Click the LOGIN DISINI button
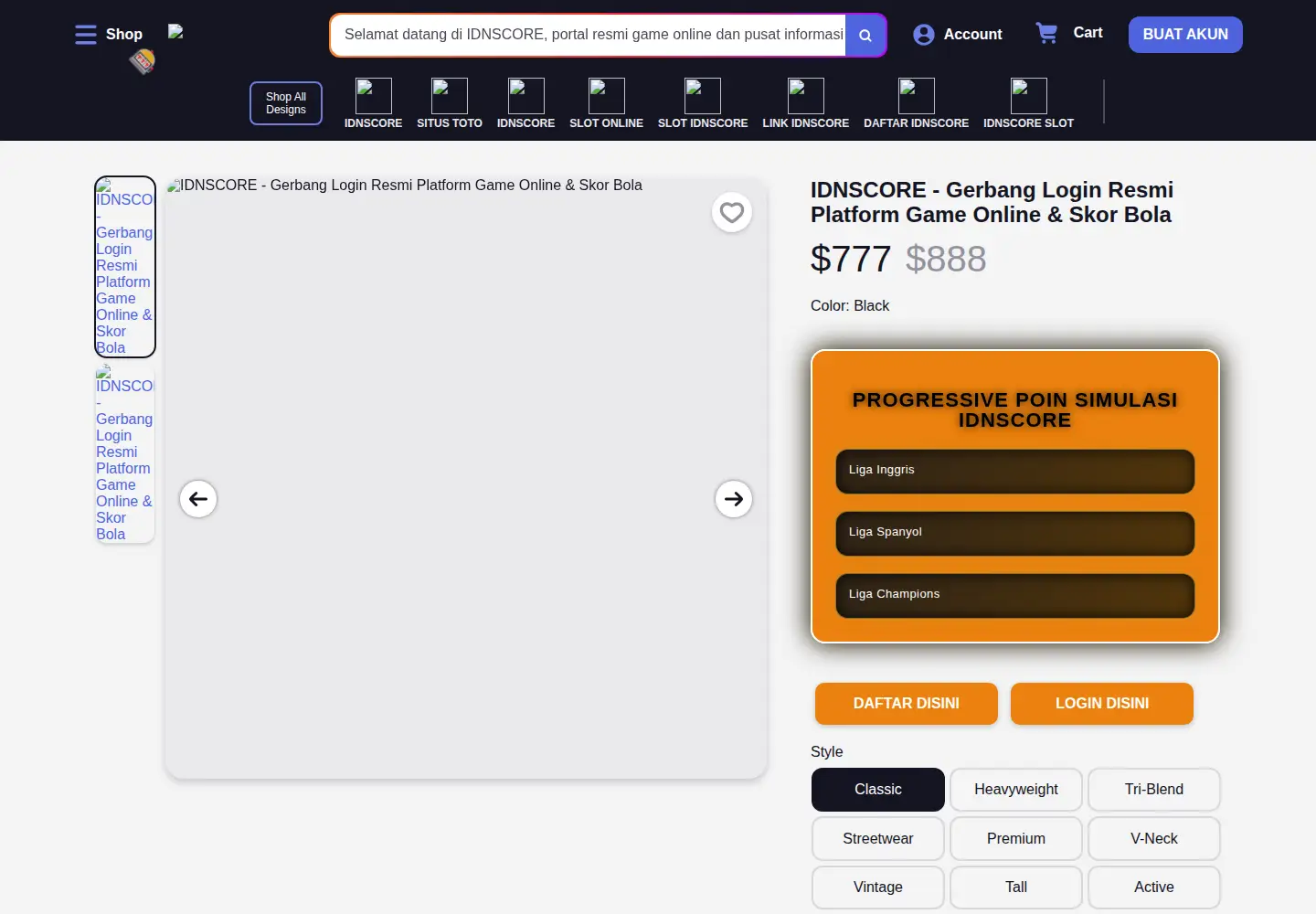The height and width of the screenshot is (914, 1316). [x=1102, y=704]
